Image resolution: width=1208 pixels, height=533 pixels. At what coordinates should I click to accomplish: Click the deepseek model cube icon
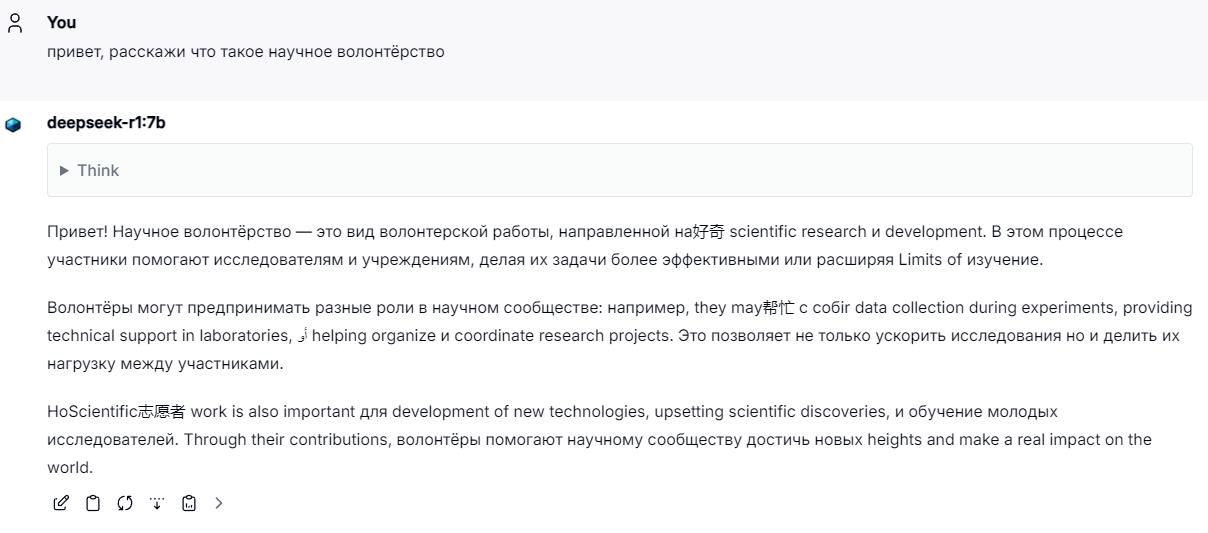coord(13,125)
